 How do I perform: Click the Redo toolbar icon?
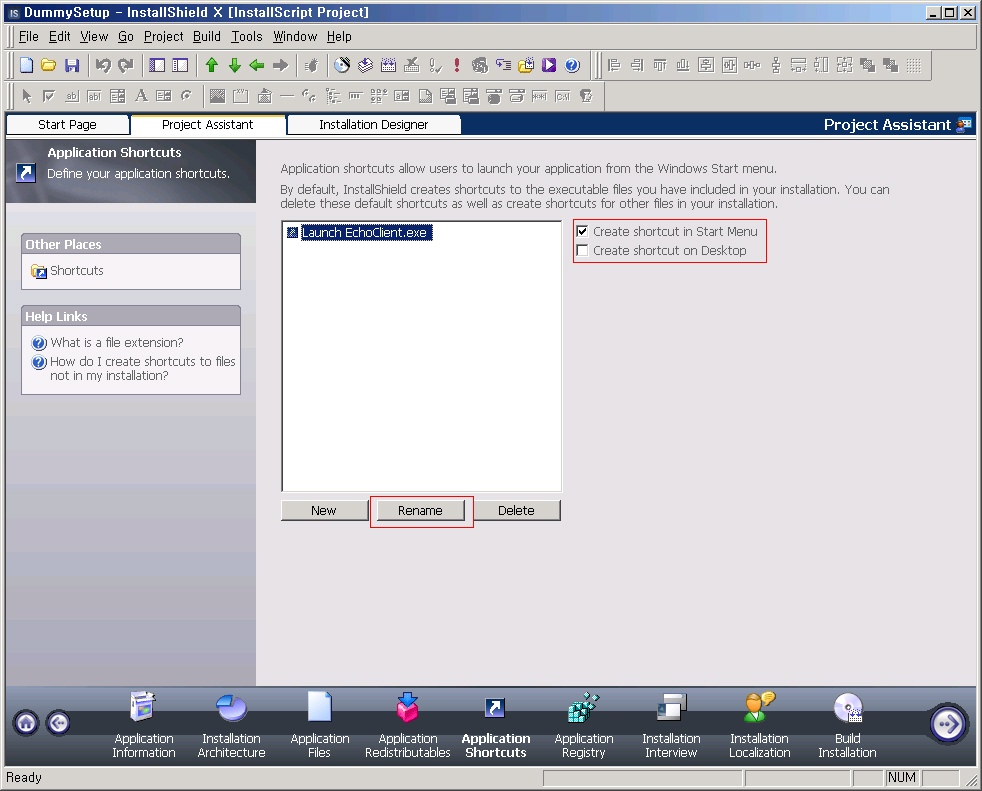(x=126, y=65)
